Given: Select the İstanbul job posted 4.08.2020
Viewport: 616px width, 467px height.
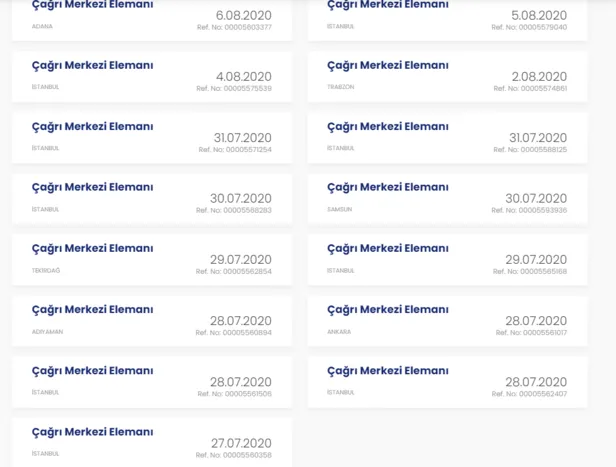Looking at the screenshot, I should click(92, 66).
